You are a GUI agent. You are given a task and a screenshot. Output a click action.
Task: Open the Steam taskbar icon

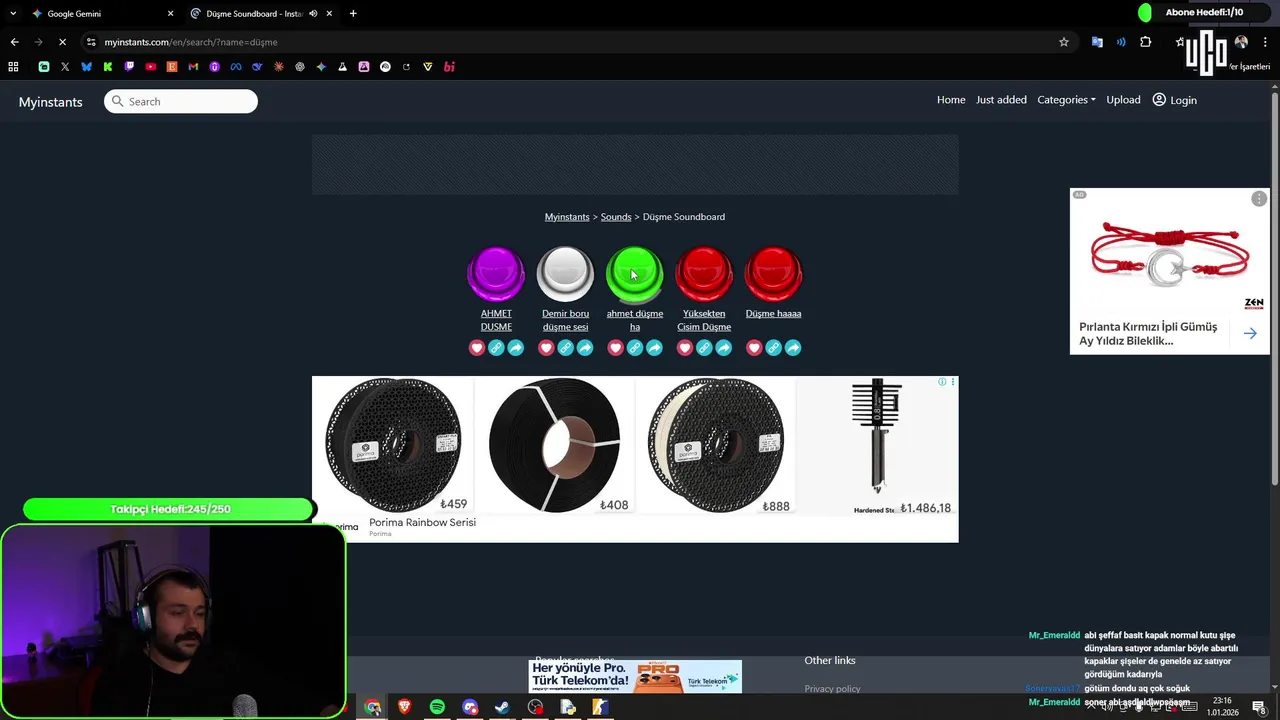(x=502, y=707)
